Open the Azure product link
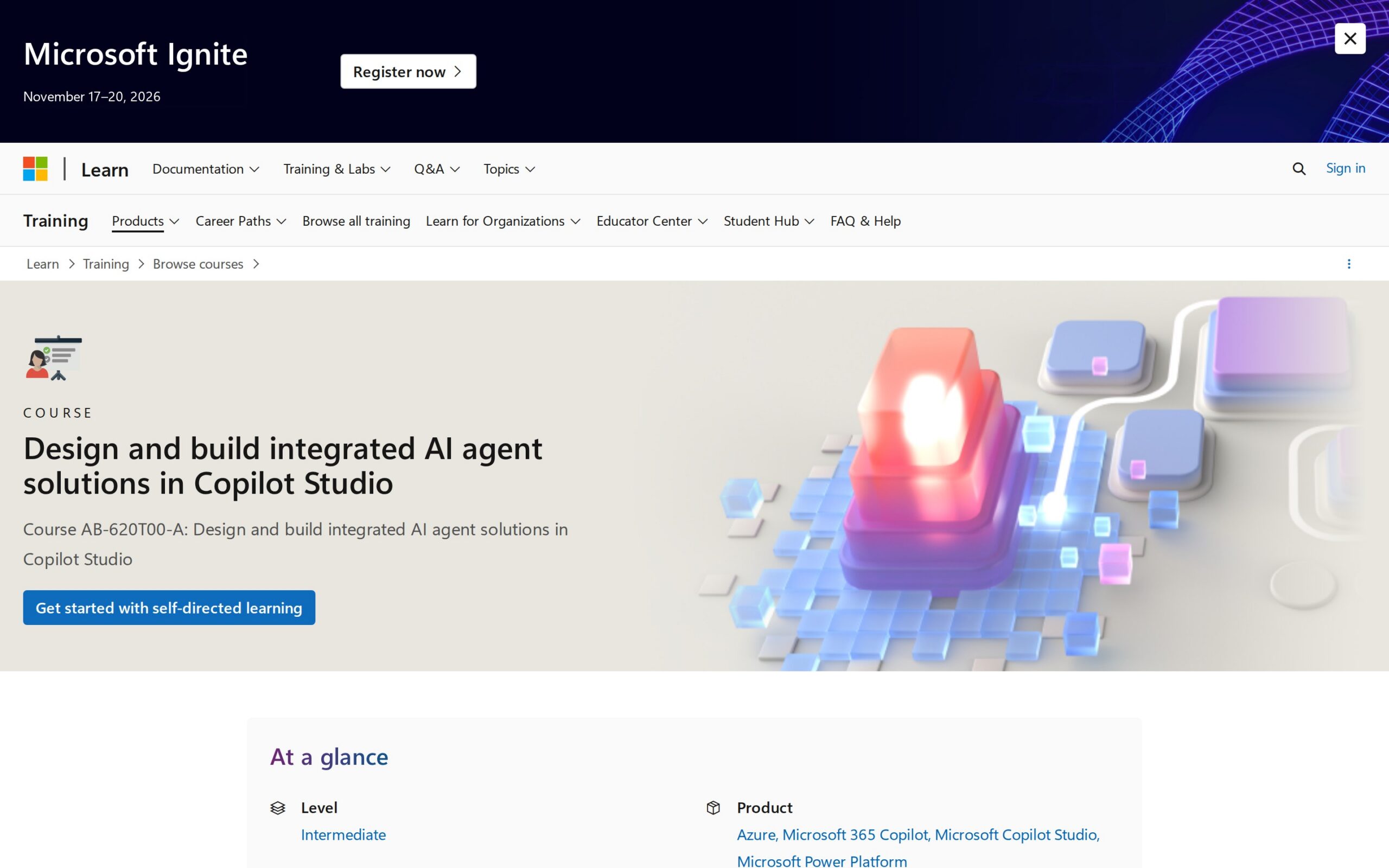 pos(756,835)
